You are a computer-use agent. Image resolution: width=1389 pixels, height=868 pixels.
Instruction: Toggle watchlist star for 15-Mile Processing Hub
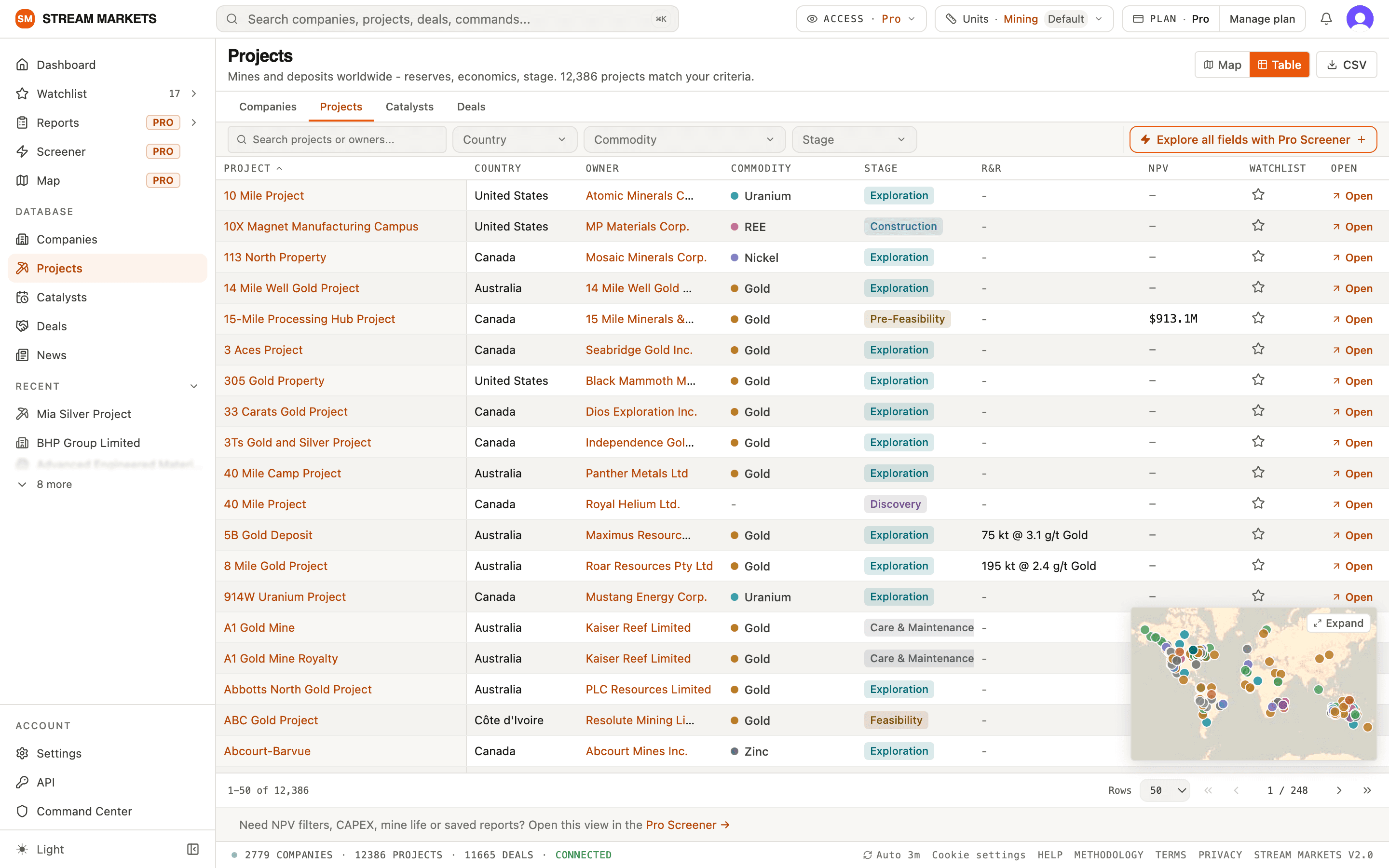(1258, 319)
